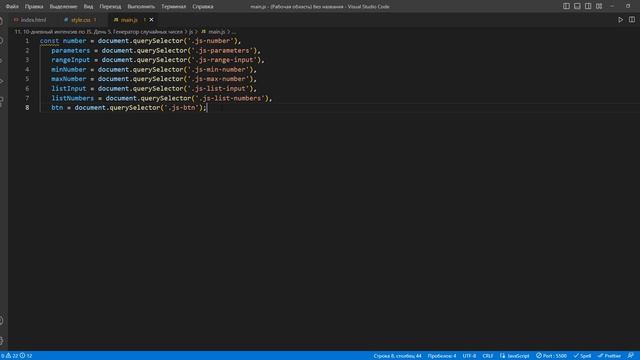Click the '.js-list-numbers' selector string

point(230,98)
